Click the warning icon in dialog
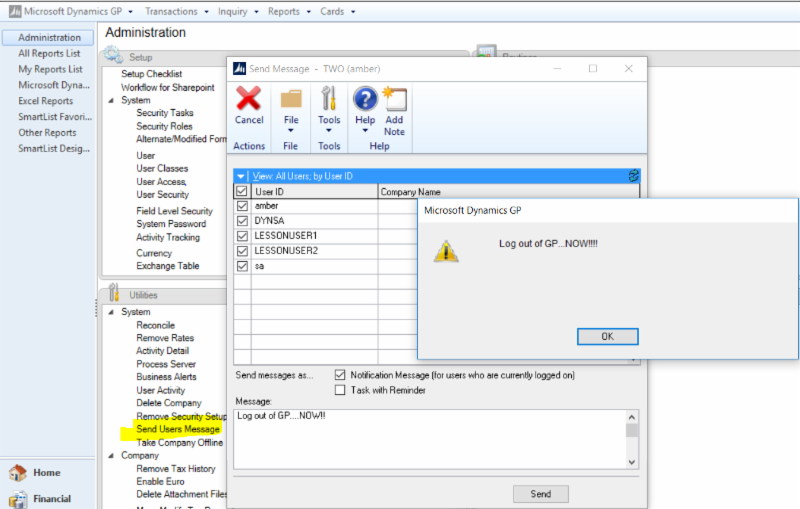 click(446, 251)
